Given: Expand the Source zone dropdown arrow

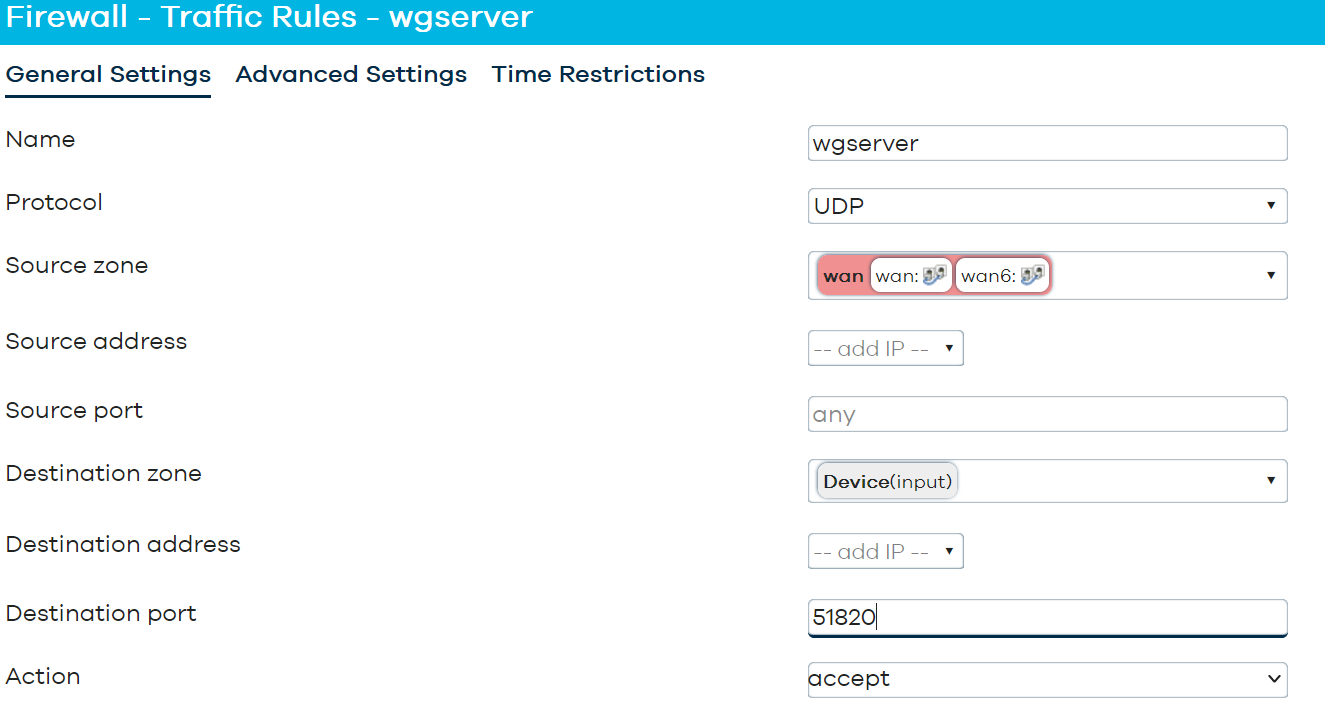Looking at the screenshot, I should pyautogui.click(x=1270, y=276).
